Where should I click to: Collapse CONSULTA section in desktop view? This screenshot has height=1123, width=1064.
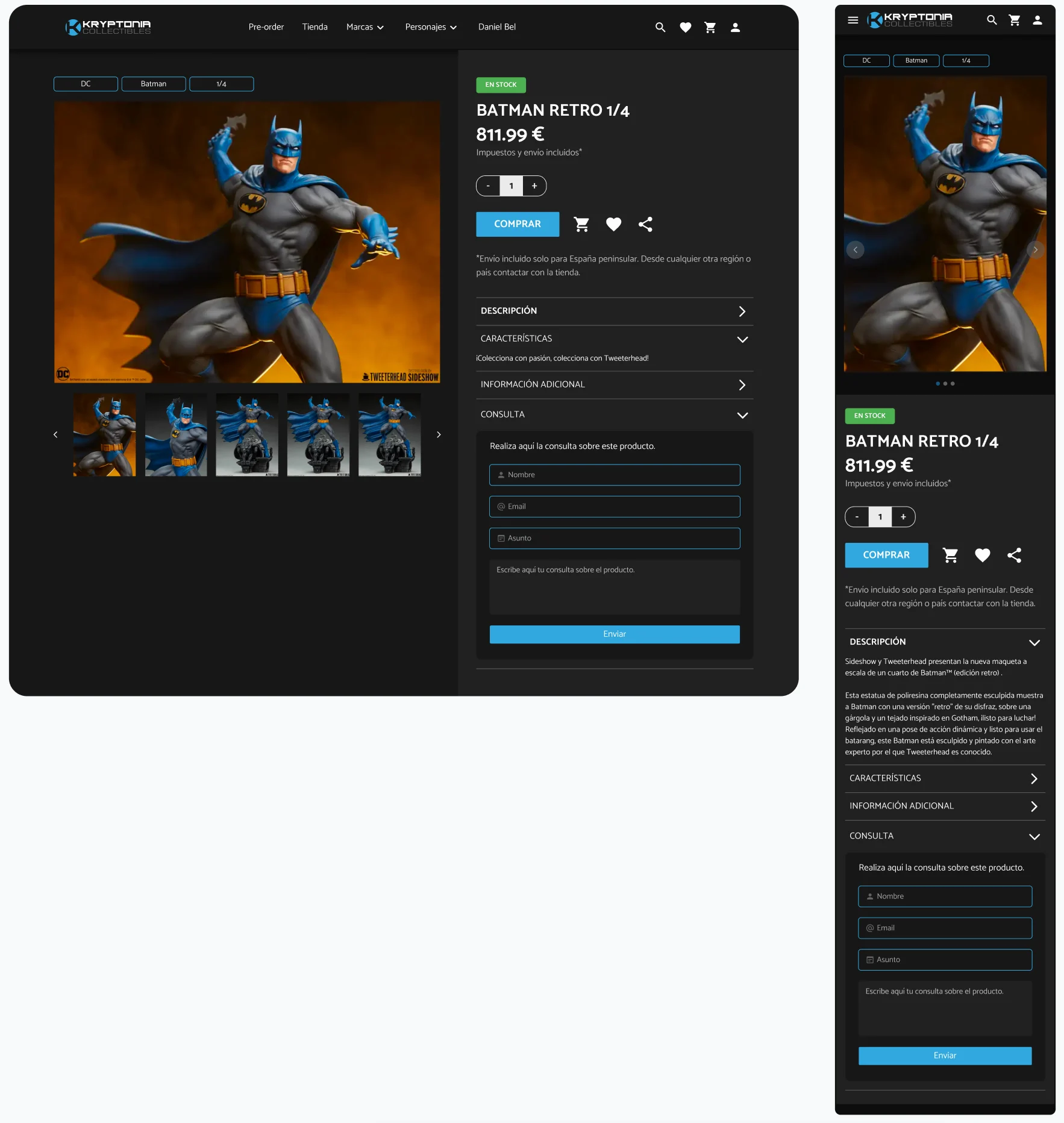[x=615, y=414]
